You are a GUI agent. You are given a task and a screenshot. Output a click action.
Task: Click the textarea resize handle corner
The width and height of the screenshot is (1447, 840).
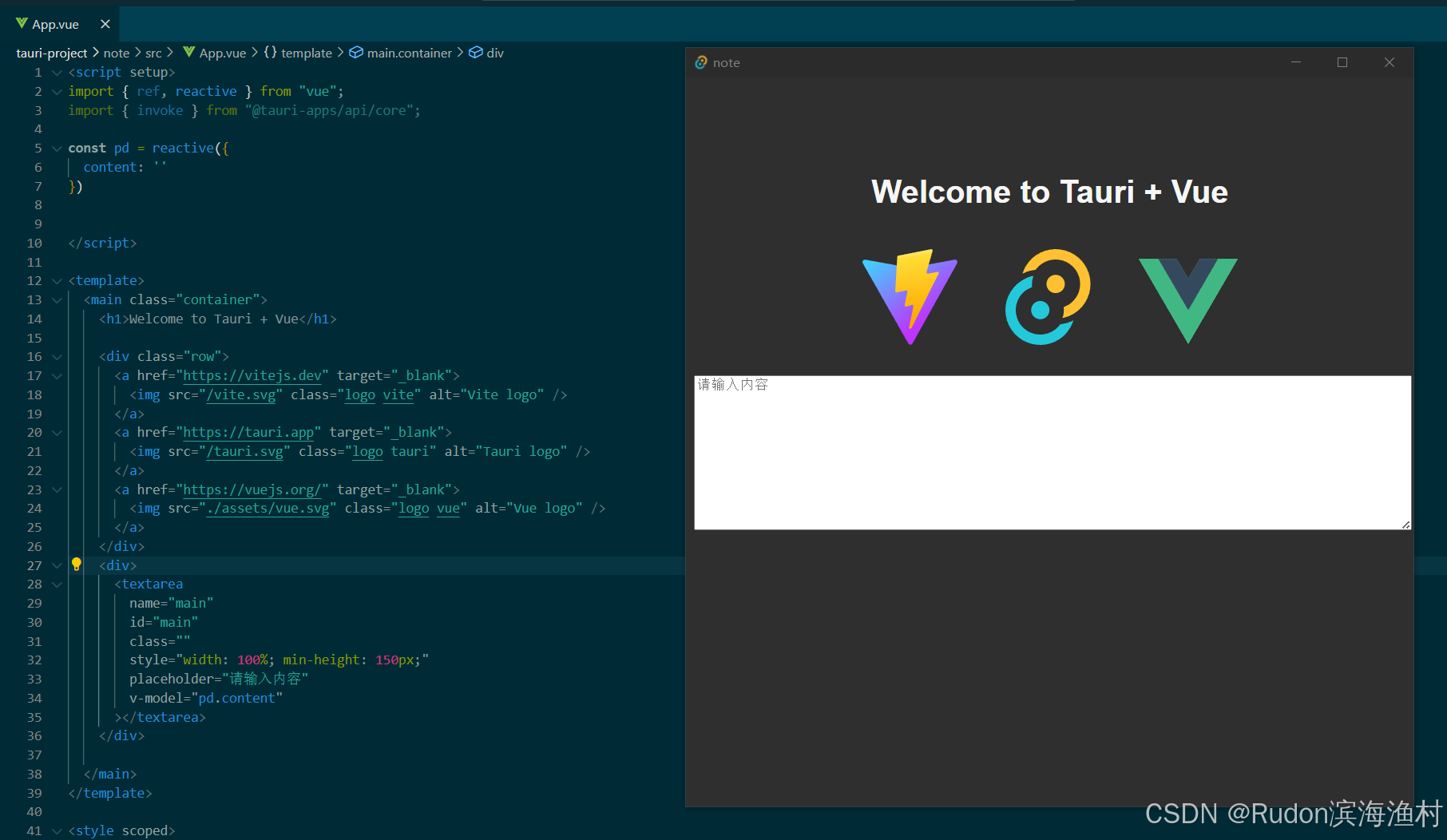[x=1405, y=524]
